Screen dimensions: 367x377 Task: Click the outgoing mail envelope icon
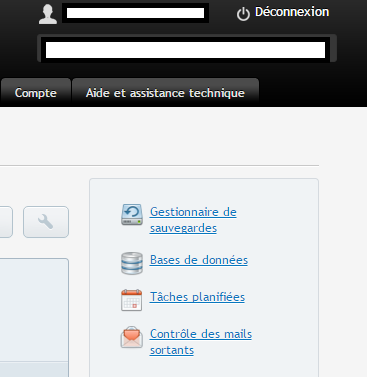(132, 337)
